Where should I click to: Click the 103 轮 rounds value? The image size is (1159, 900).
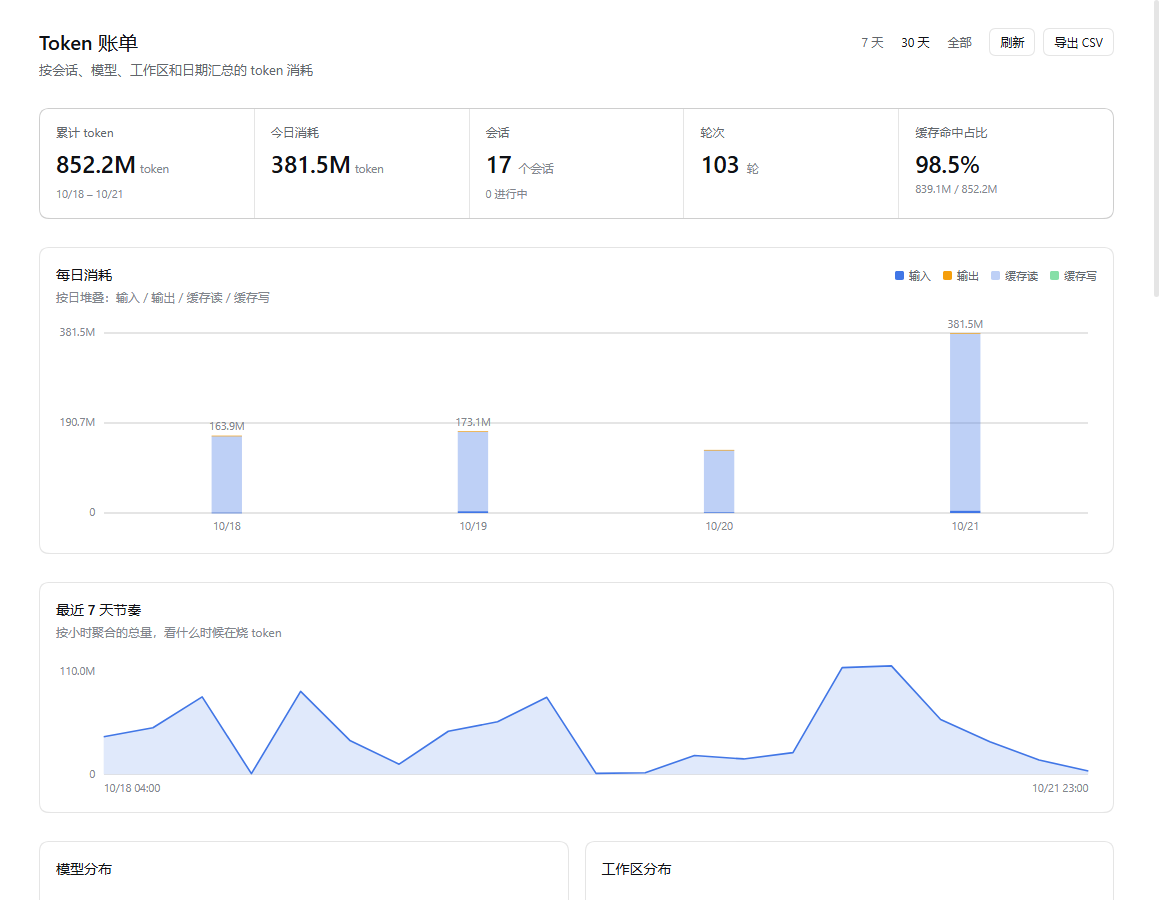(730, 166)
